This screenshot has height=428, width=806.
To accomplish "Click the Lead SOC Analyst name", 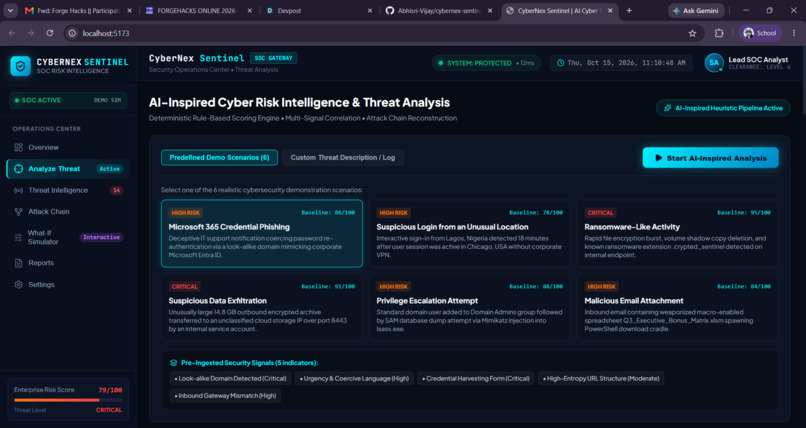I will [758, 60].
